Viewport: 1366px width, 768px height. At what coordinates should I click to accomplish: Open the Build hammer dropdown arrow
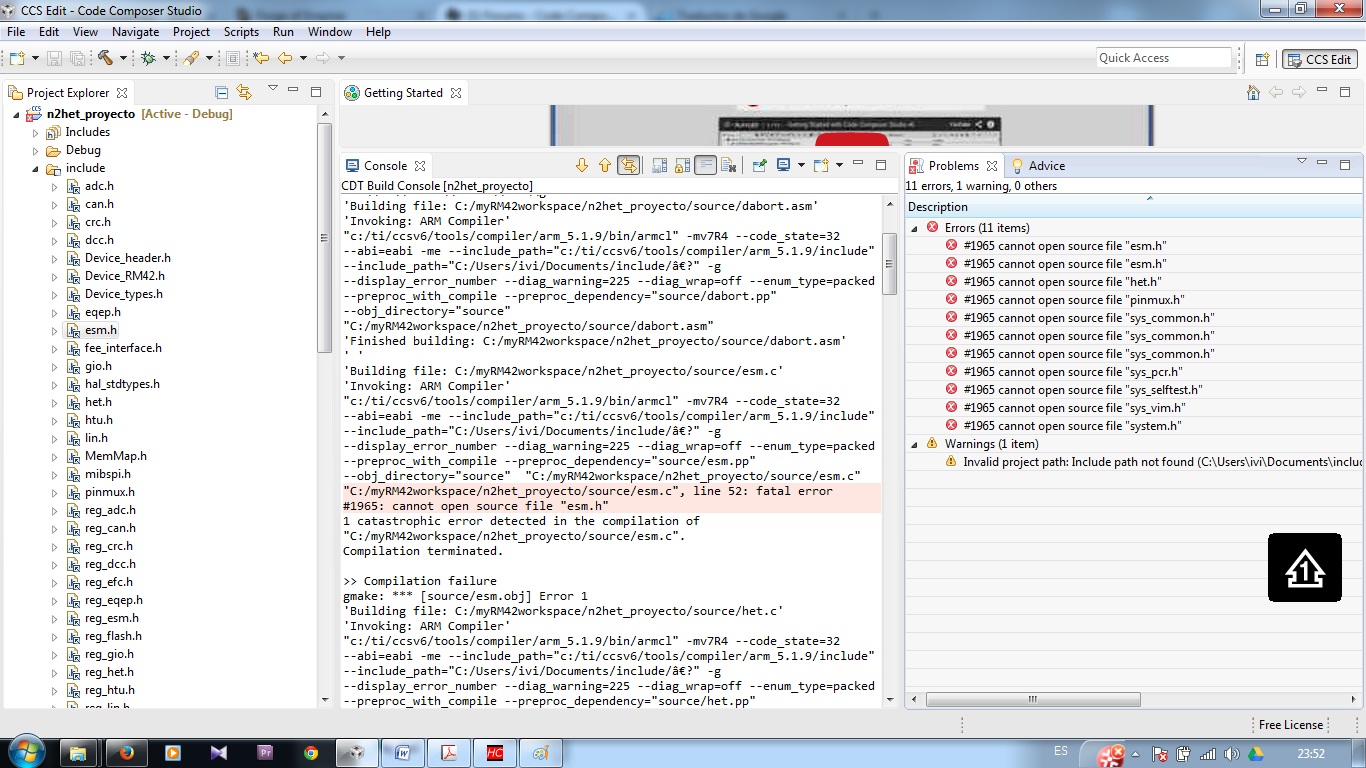click(123, 58)
